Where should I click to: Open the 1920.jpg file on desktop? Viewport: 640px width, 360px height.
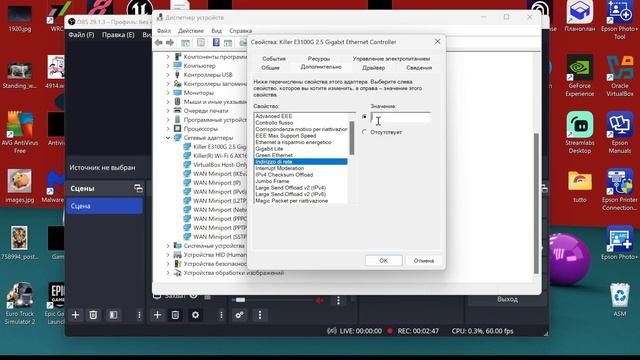tap(20, 18)
